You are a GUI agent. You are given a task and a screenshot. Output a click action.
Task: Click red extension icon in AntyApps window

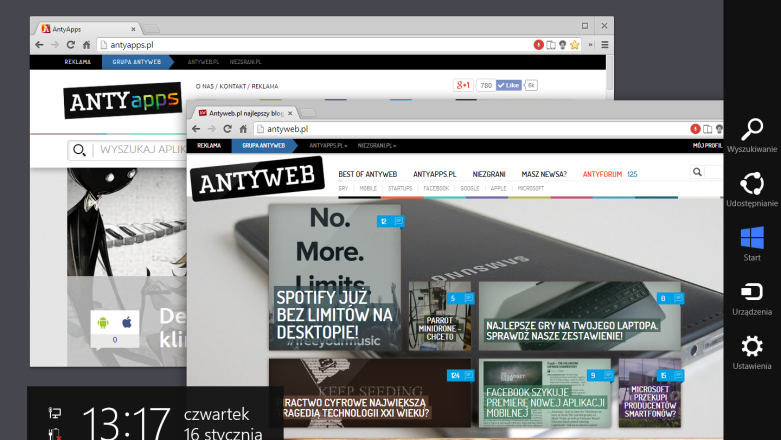pos(538,45)
